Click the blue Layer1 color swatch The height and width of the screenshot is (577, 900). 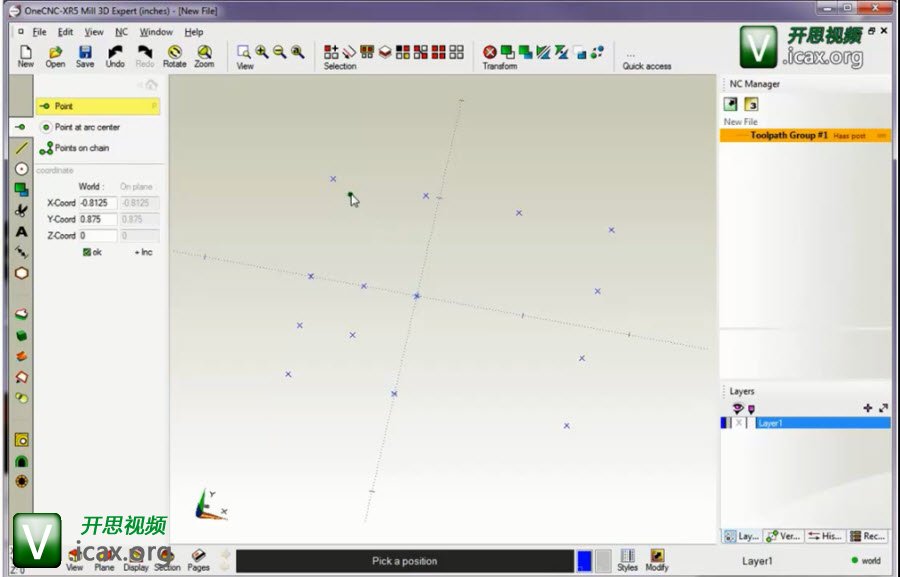(723, 423)
